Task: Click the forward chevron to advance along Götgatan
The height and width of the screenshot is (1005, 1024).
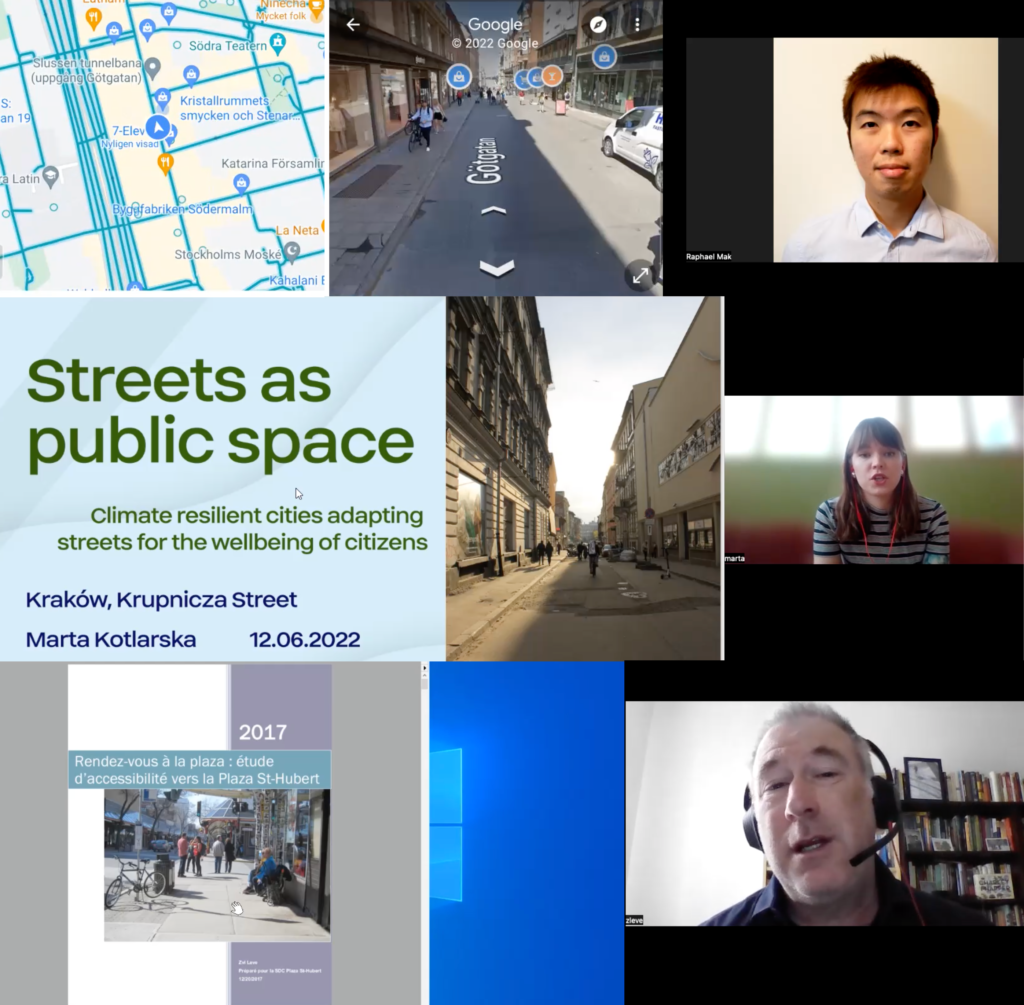Action: [x=493, y=208]
